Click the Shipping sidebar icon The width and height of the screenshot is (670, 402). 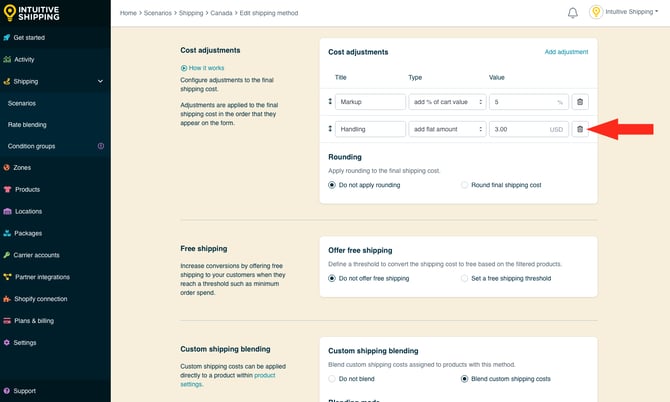(x=6, y=81)
